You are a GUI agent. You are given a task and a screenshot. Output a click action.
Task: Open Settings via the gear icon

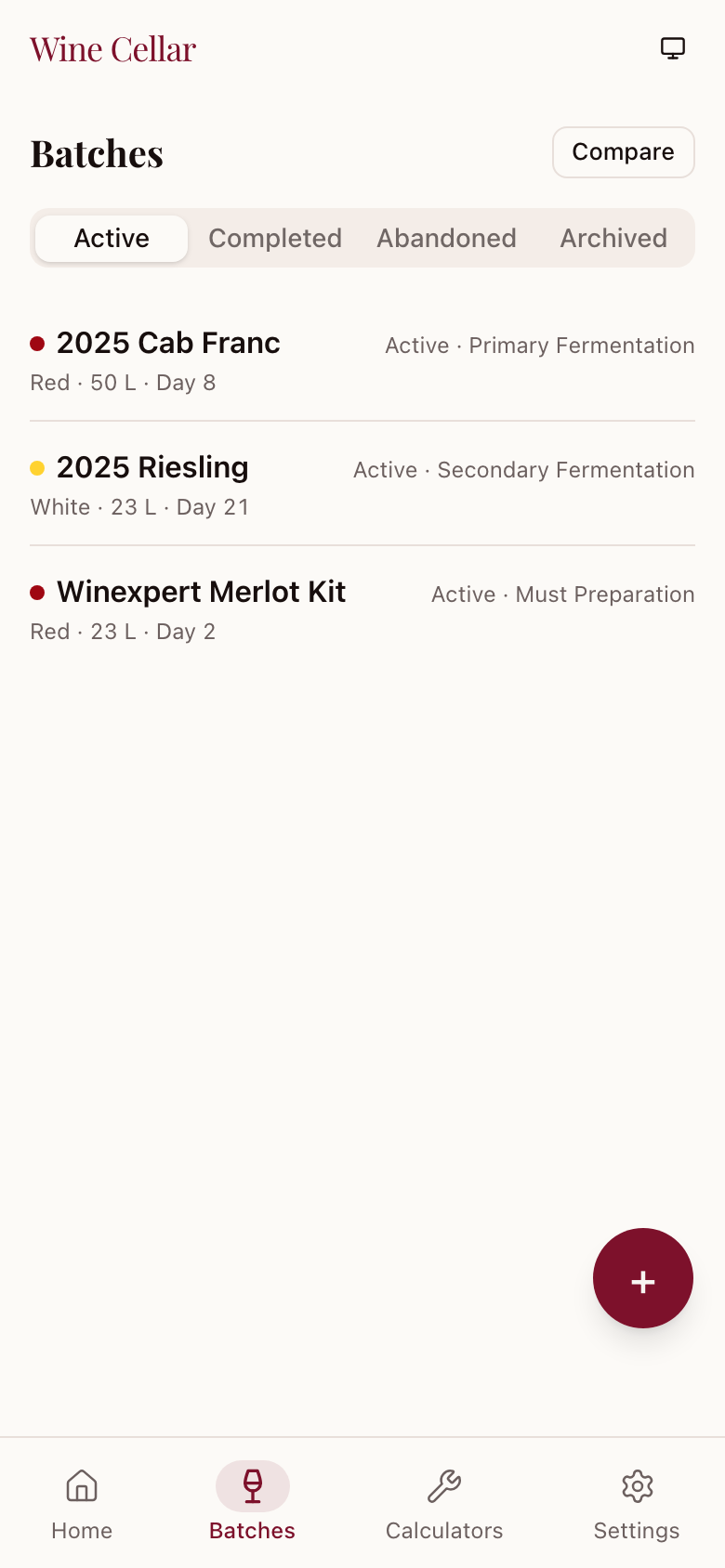(x=637, y=1486)
